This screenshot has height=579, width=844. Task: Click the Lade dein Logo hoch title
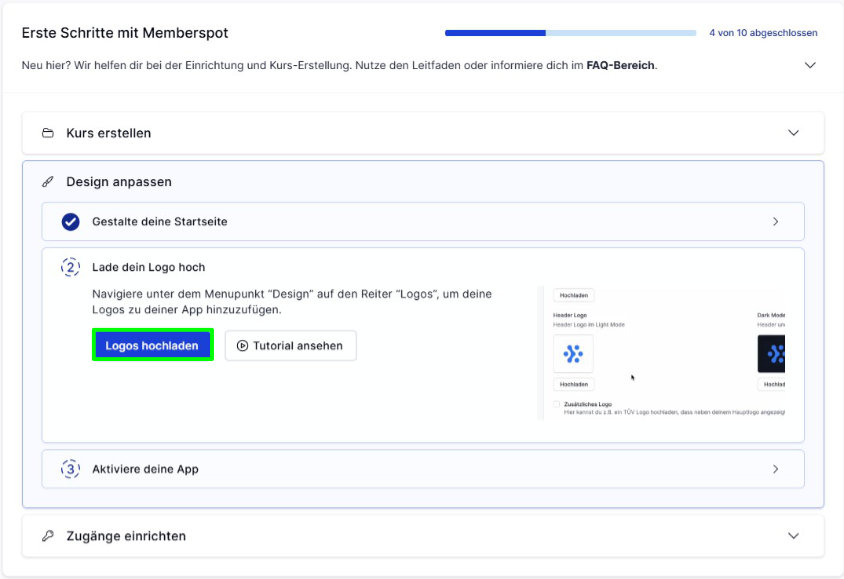coord(149,267)
